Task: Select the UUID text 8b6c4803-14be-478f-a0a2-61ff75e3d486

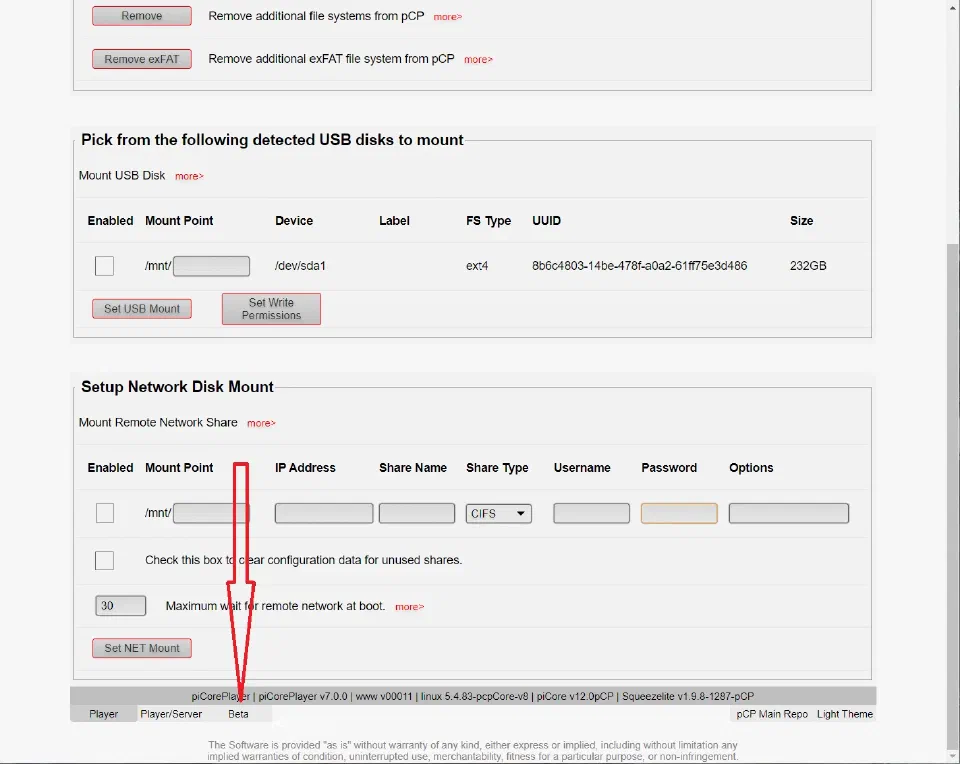Action: click(x=639, y=266)
